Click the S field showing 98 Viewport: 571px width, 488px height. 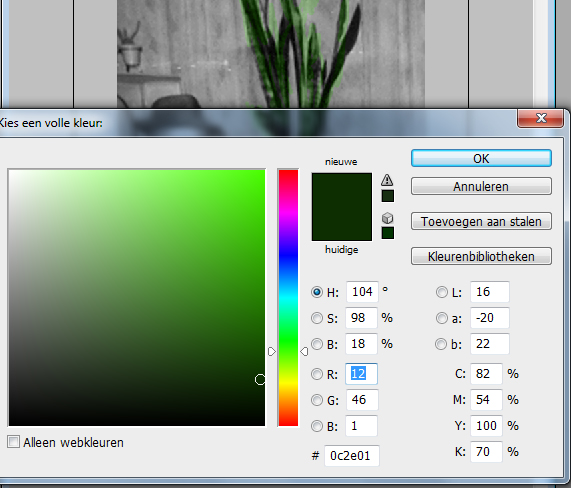click(x=361, y=318)
